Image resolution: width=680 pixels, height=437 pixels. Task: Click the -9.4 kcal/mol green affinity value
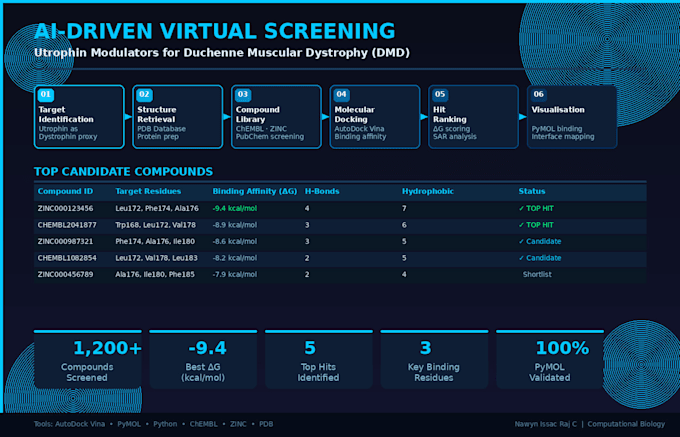coord(235,209)
